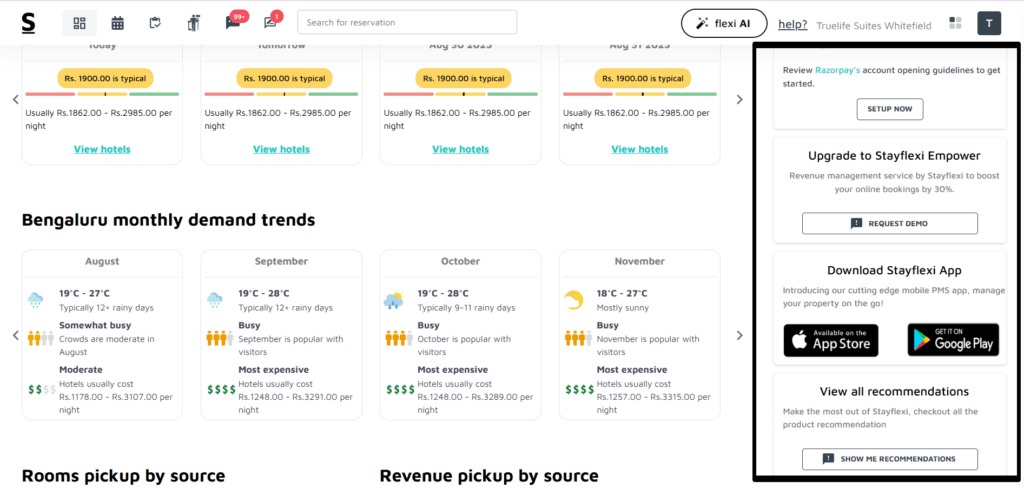
Task: Click the October month card header
Action: click(460, 261)
